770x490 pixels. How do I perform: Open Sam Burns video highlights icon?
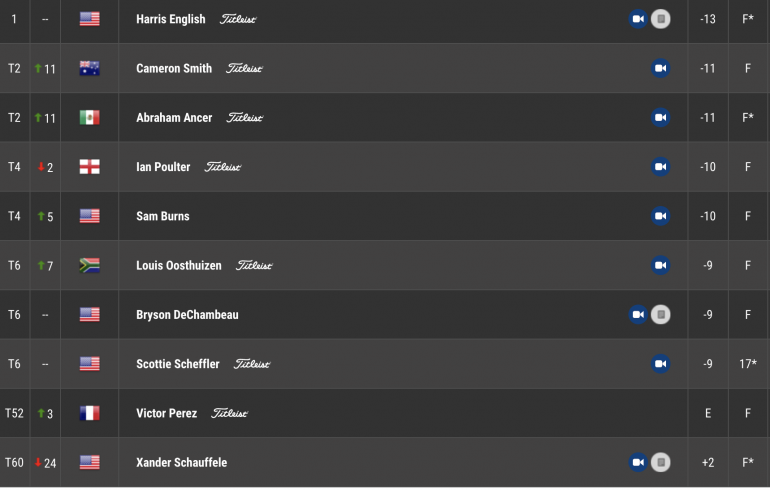pyautogui.click(x=660, y=216)
